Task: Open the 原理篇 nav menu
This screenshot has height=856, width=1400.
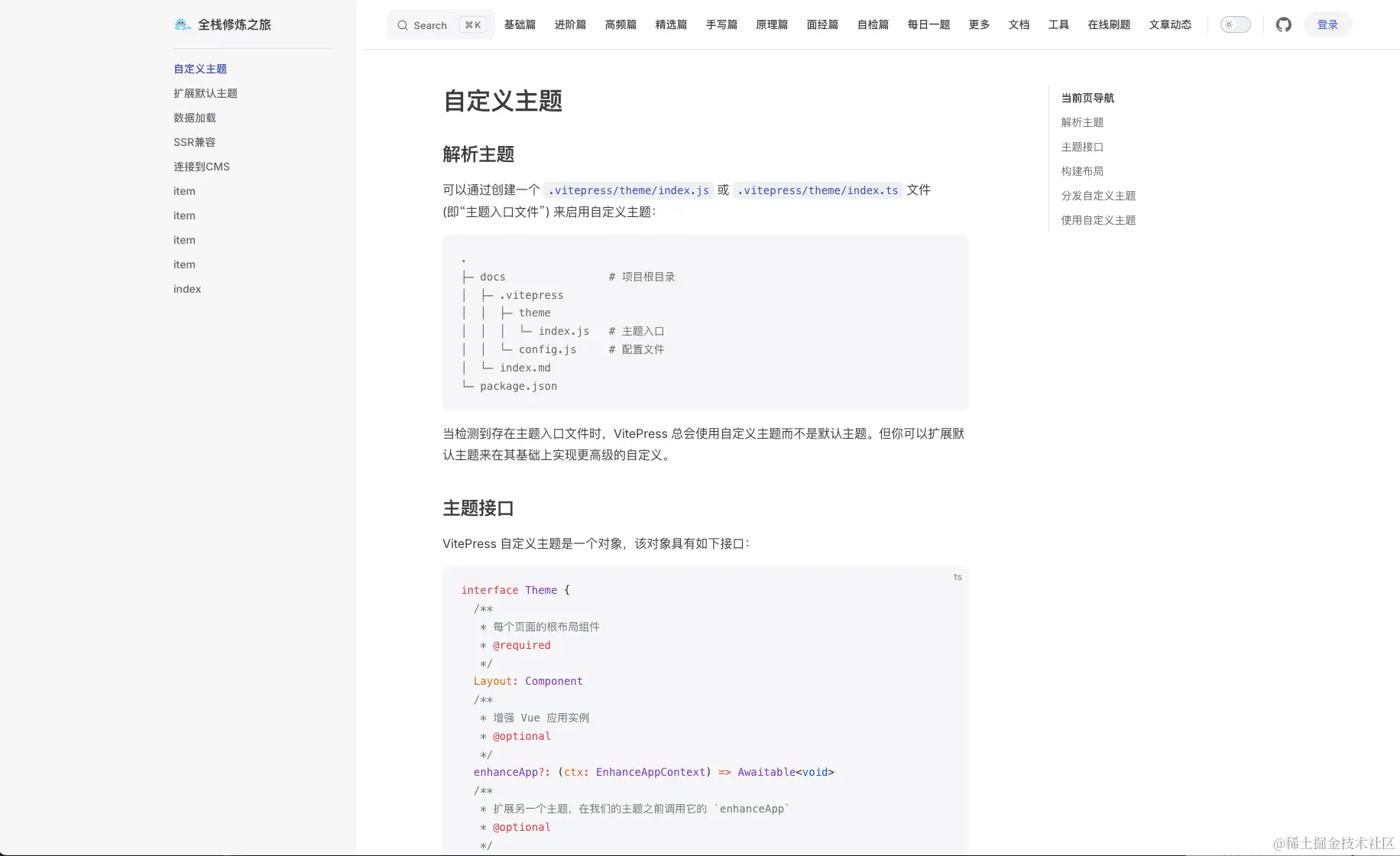Action: tap(772, 24)
